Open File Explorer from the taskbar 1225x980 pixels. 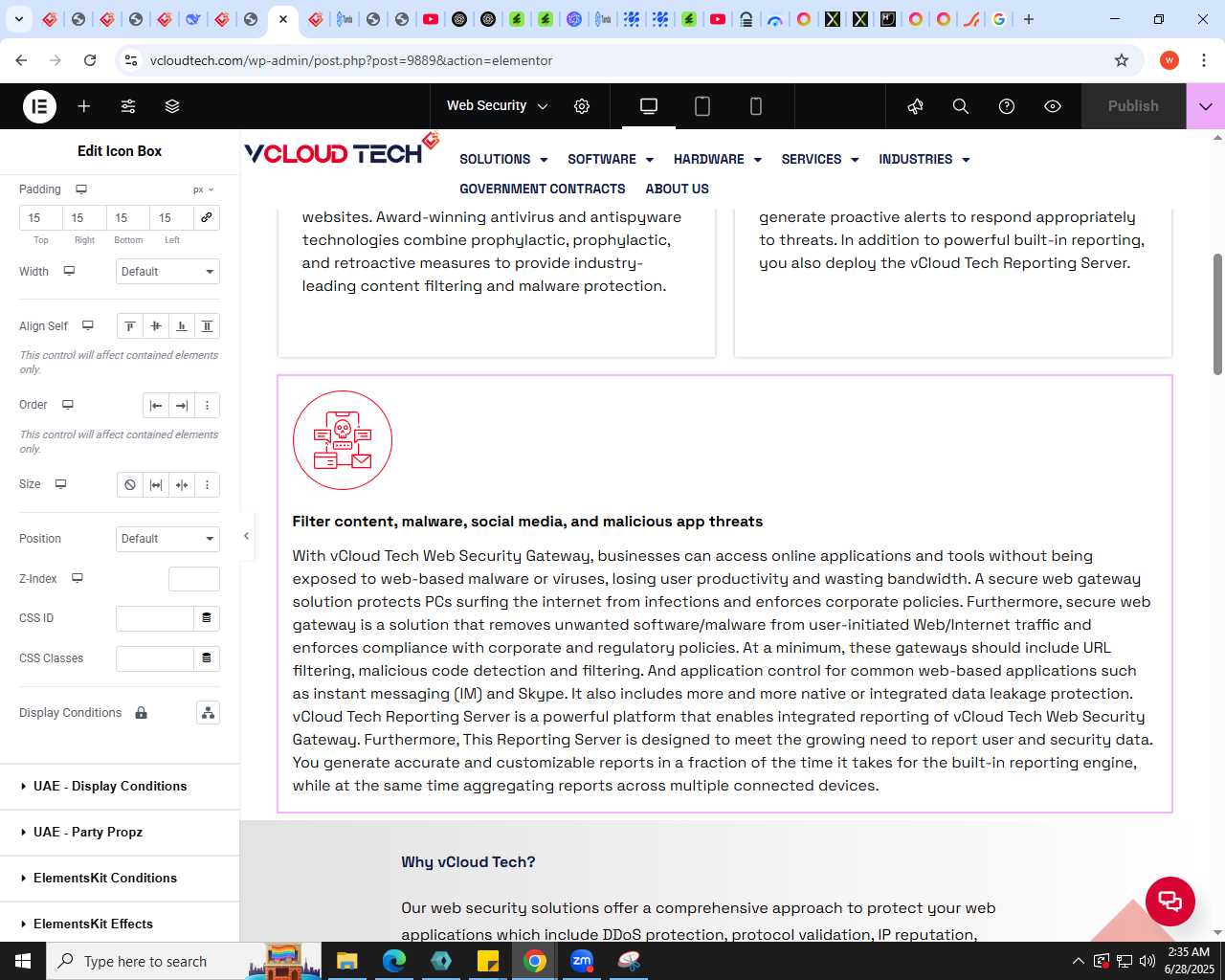(x=346, y=961)
